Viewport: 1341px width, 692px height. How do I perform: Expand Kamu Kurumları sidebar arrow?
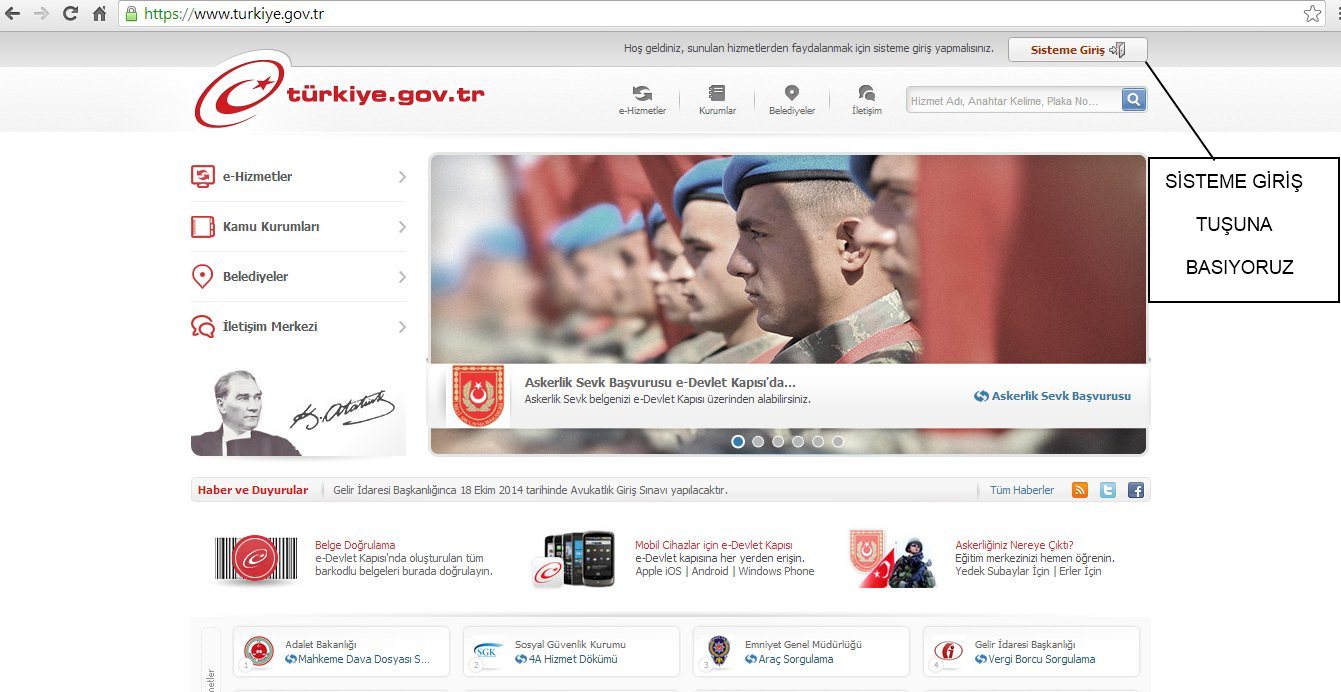click(402, 227)
